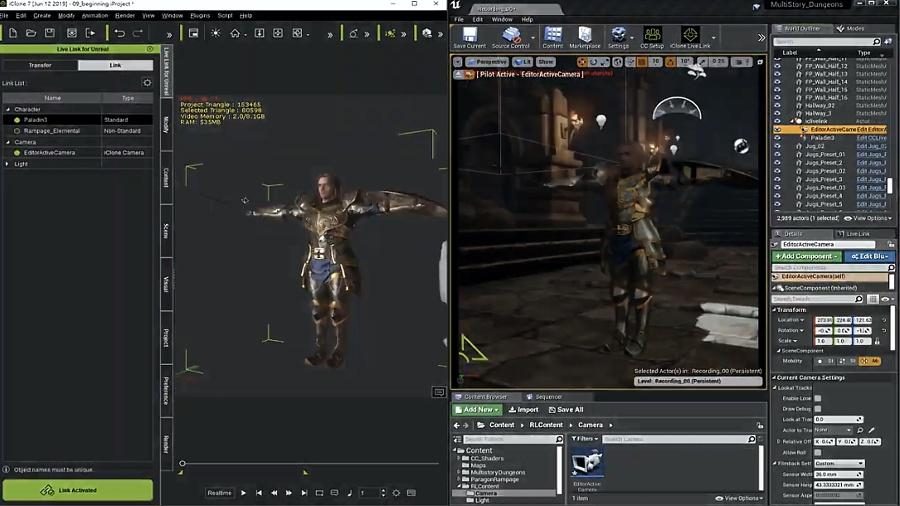Toggle visibility eye for FP_Wall_Half_12

(x=777, y=66)
